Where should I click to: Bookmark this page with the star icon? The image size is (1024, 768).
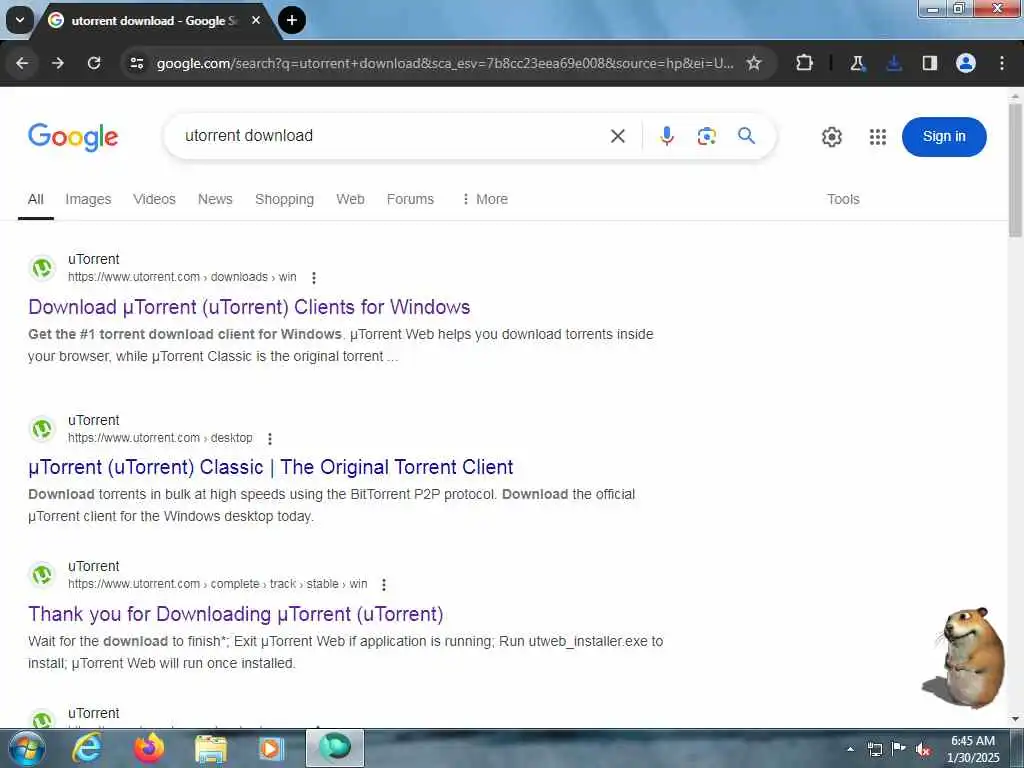754,63
